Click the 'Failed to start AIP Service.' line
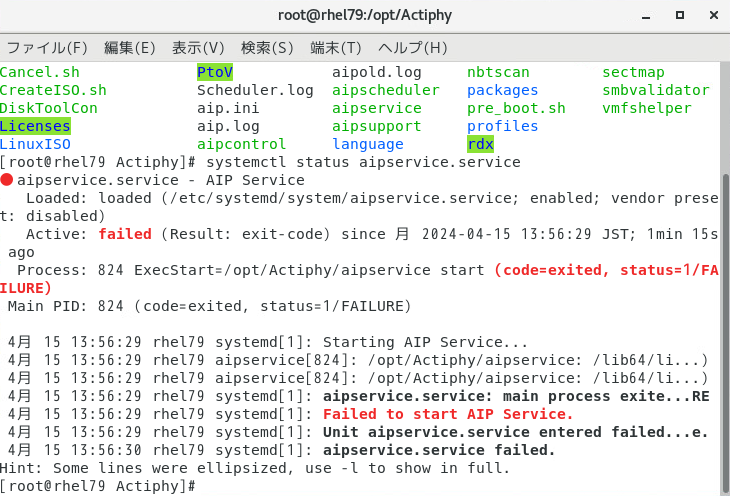730x496 pixels. tap(447, 414)
